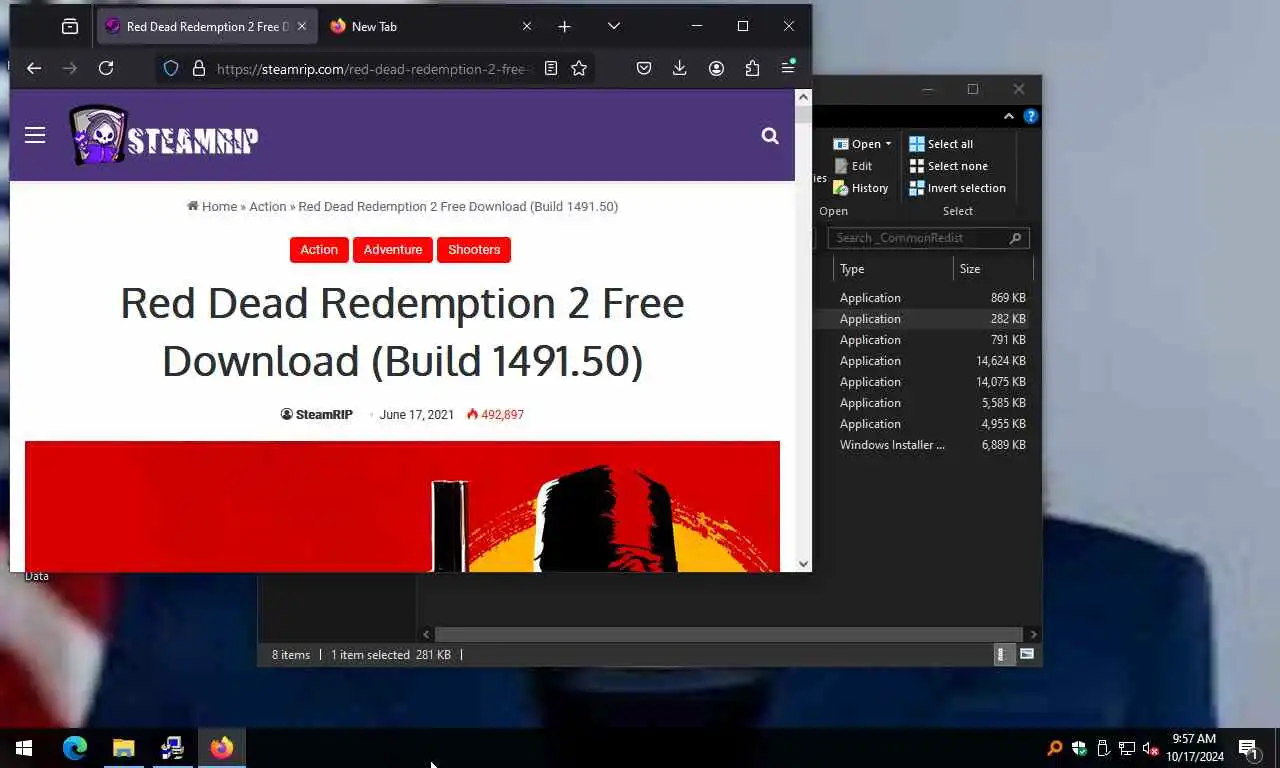Viewport: 1280px width, 768px height.
Task: Go back using Firefox back arrow
Action: tap(34, 68)
